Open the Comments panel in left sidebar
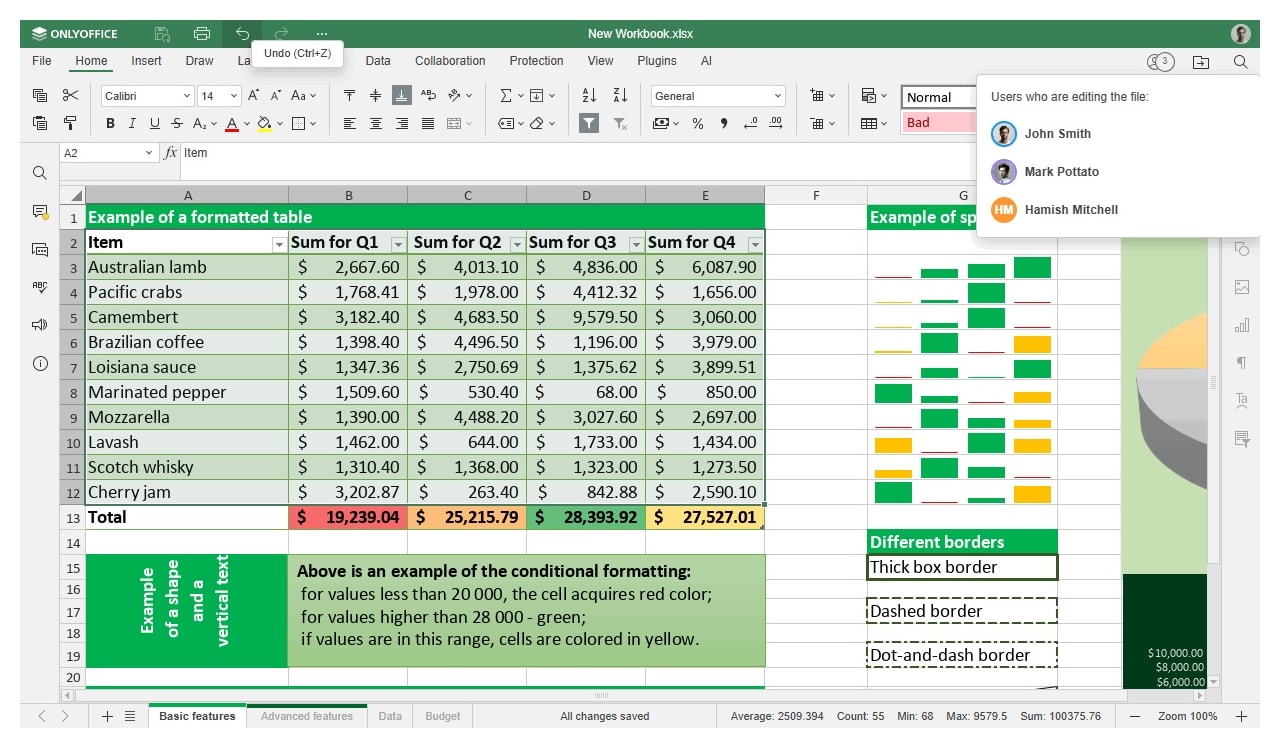 click(40, 212)
